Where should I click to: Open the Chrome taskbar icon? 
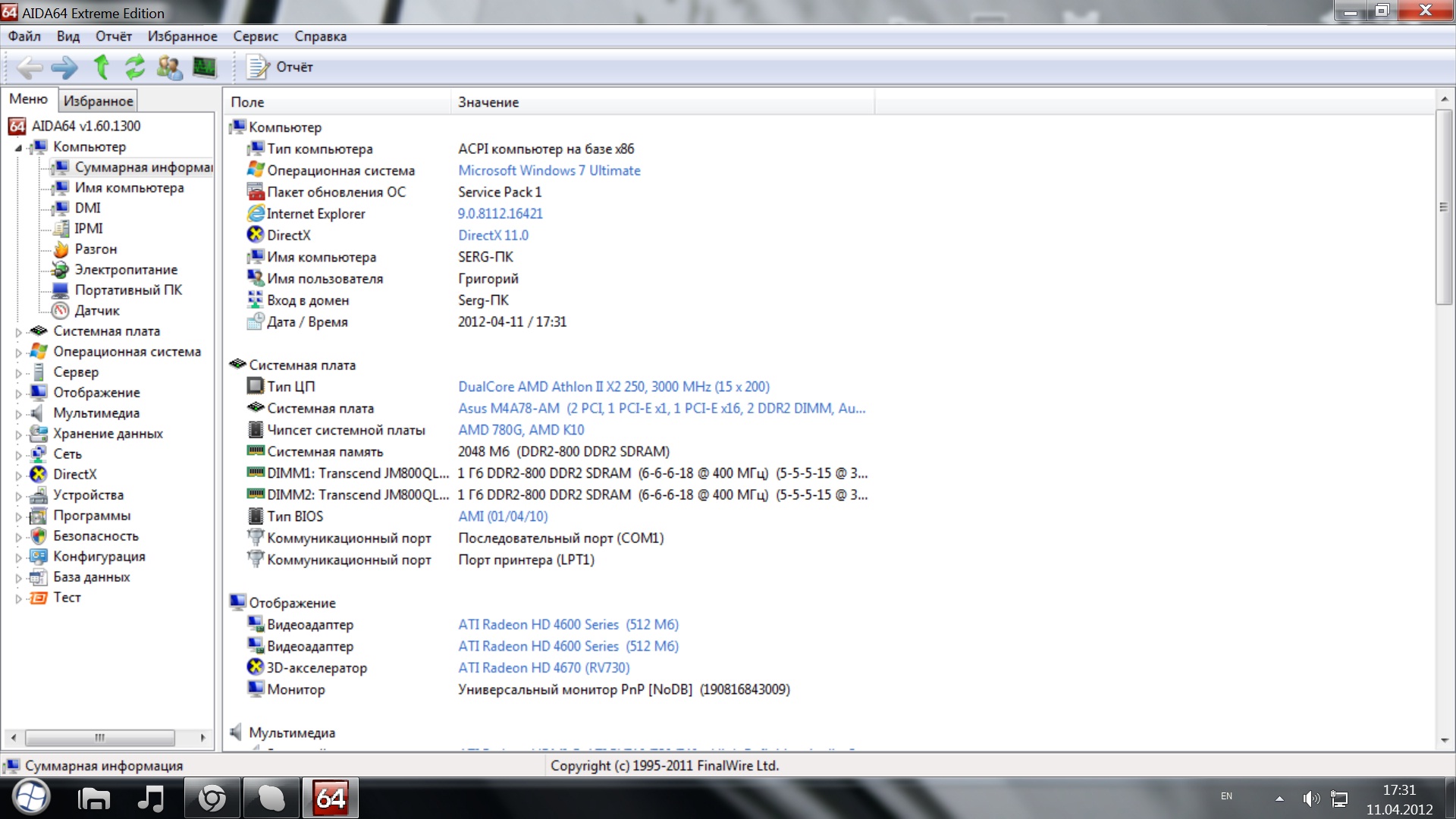212,799
